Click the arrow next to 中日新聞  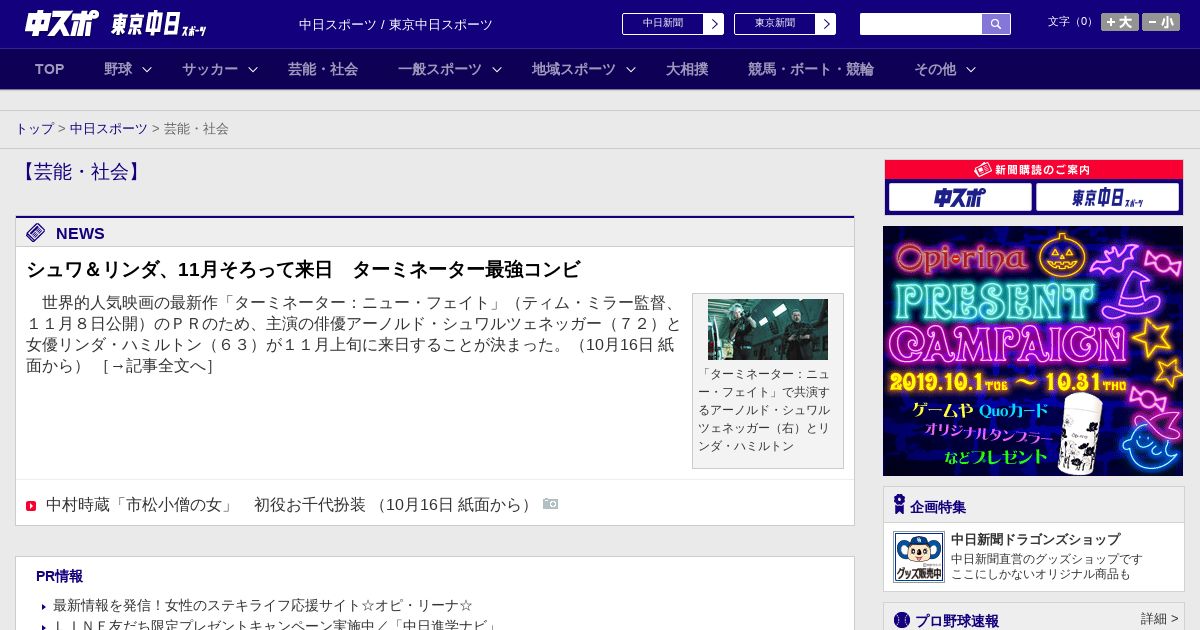pos(714,24)
